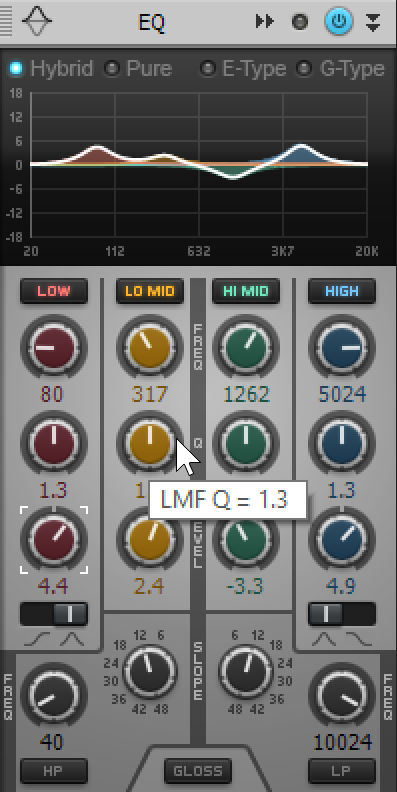The image size is (397, 792).
Task: Click the LO MID level value 2.4
Action: [149, 586]
